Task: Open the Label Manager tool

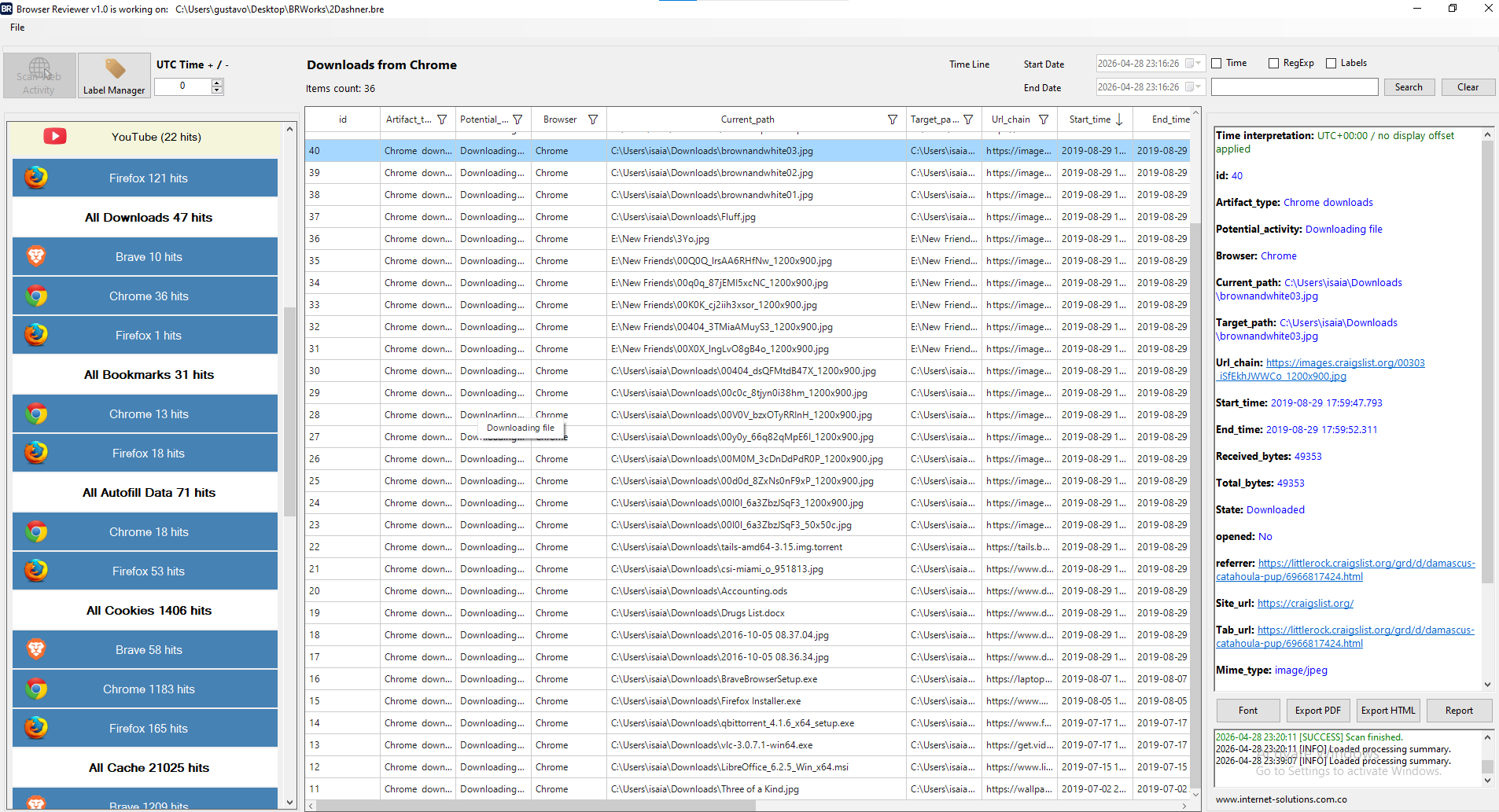Action: tap(114, 75)
